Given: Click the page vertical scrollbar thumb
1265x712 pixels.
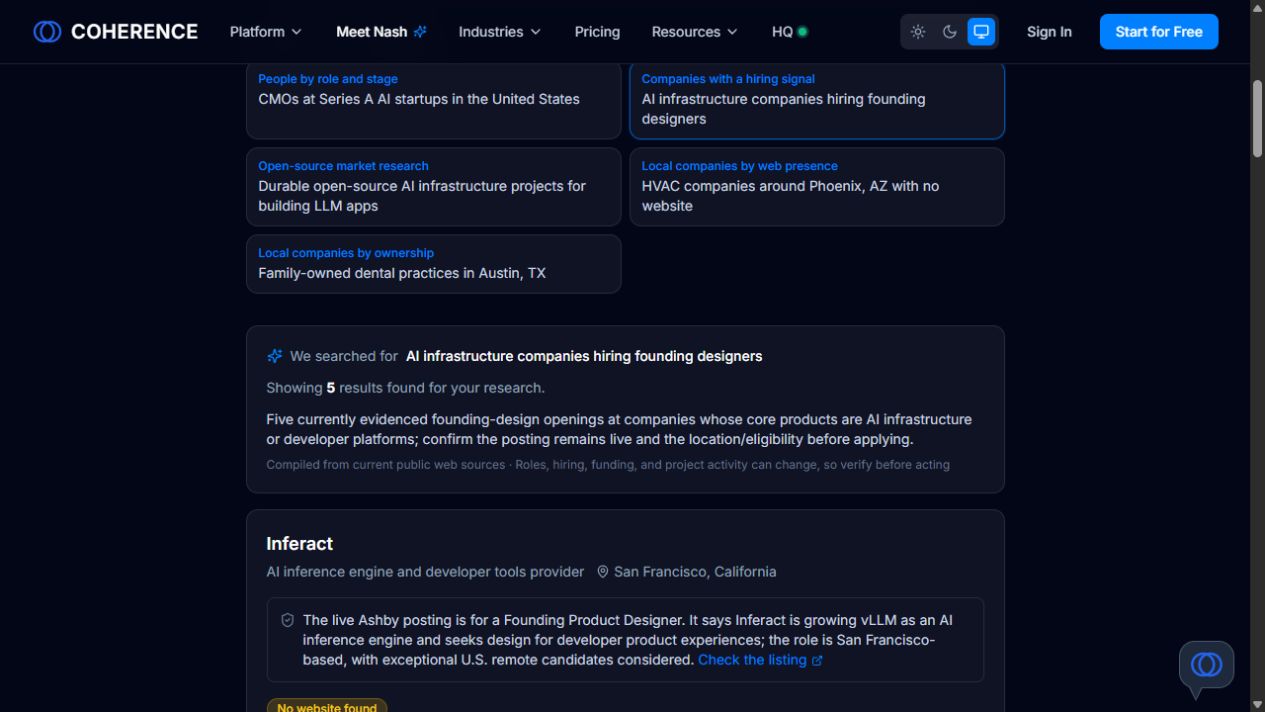Looking at the screenshot, I should [x=1257, y=118].
